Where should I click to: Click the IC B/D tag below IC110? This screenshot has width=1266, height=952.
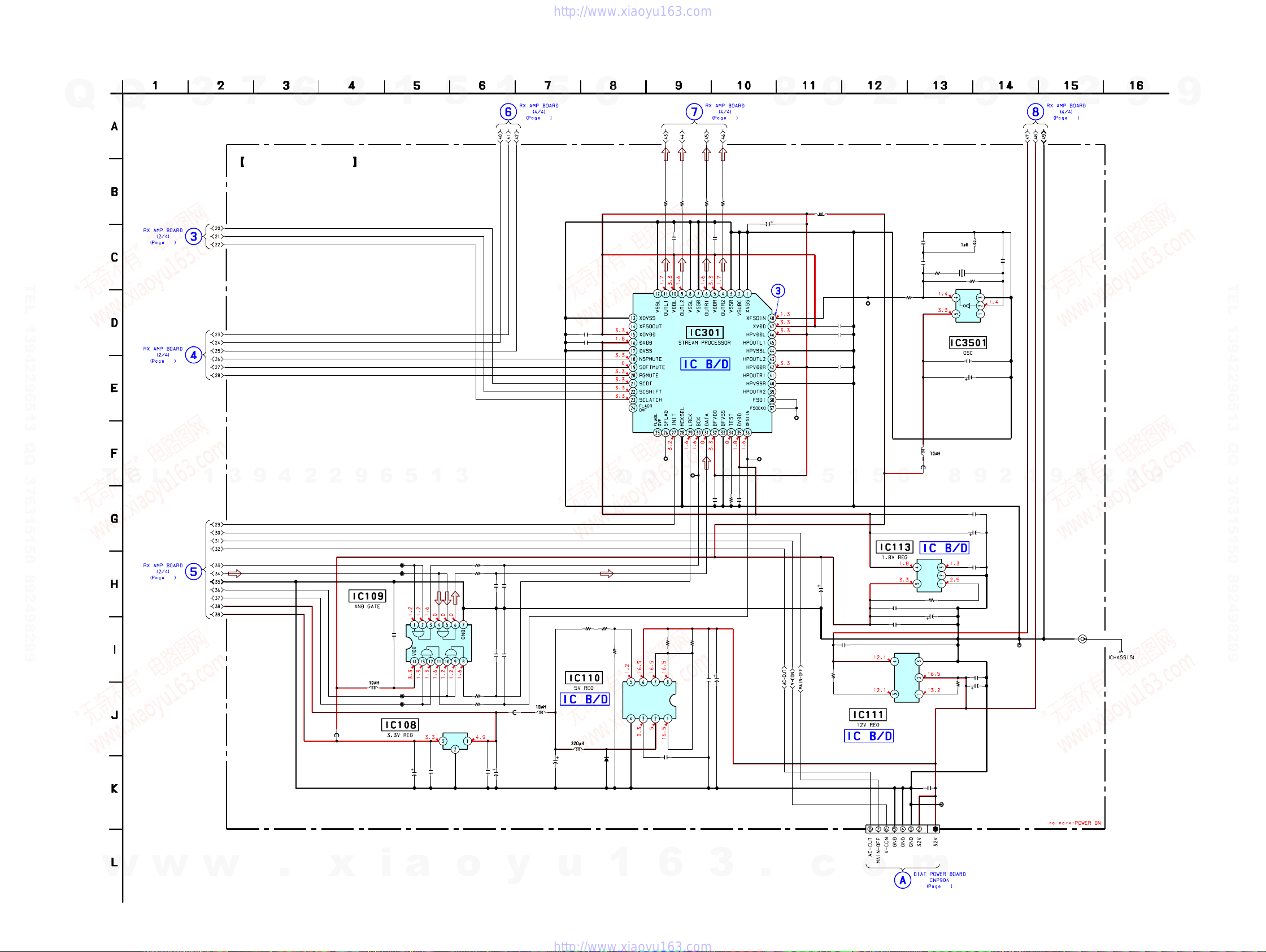(x=584, y=699)
